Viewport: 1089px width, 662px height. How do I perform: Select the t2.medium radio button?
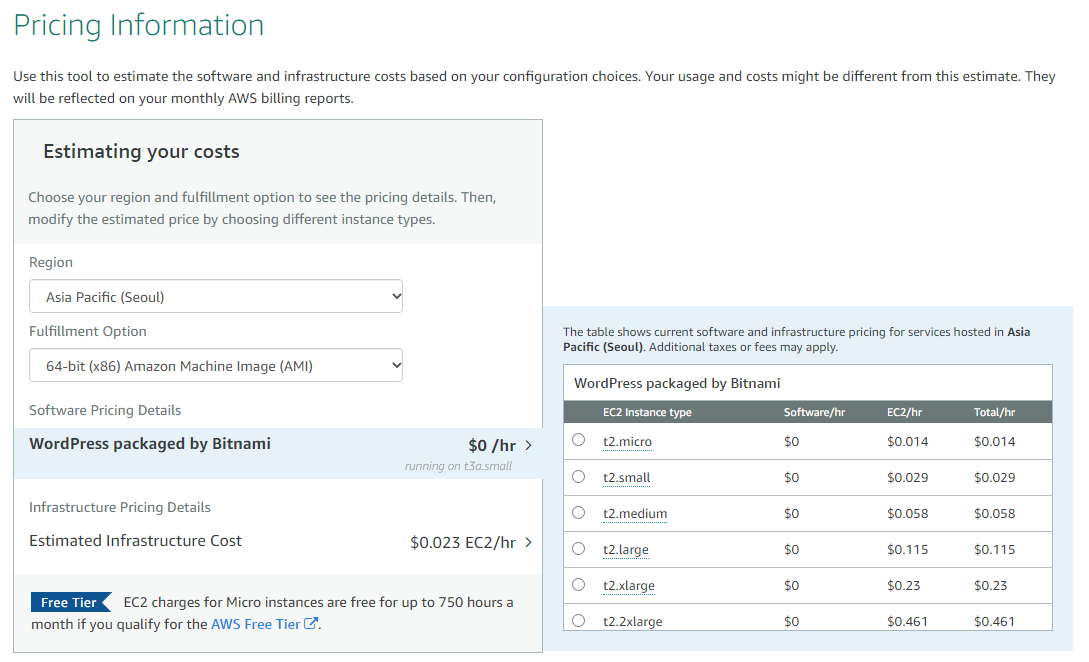tap(579, 513)
